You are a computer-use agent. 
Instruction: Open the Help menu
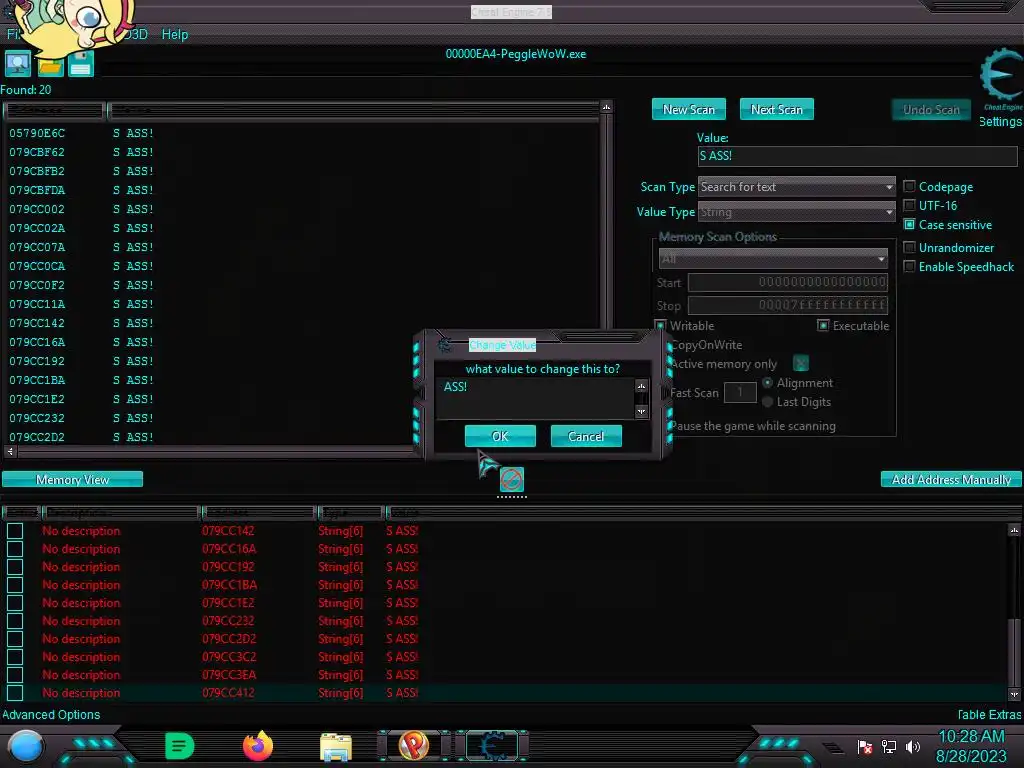pyautogui.click(x=175, y=35)
